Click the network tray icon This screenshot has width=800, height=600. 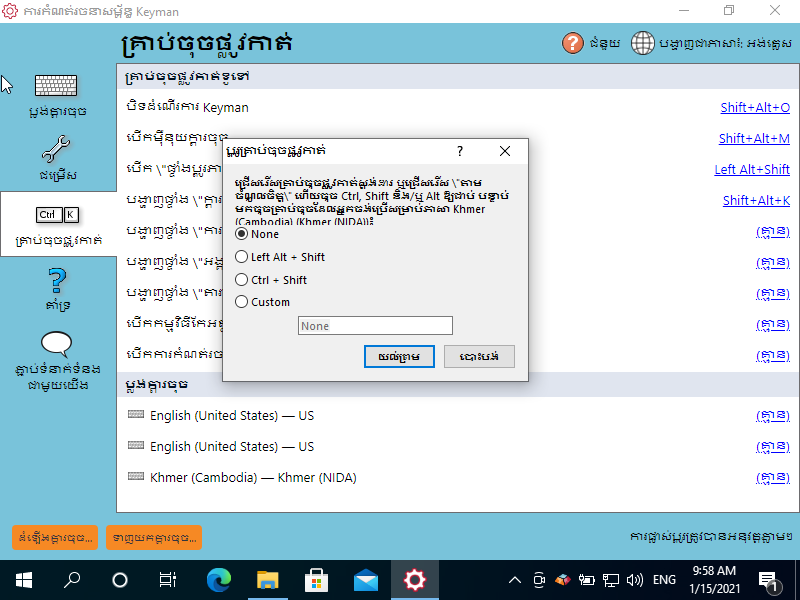click(611, 580)
